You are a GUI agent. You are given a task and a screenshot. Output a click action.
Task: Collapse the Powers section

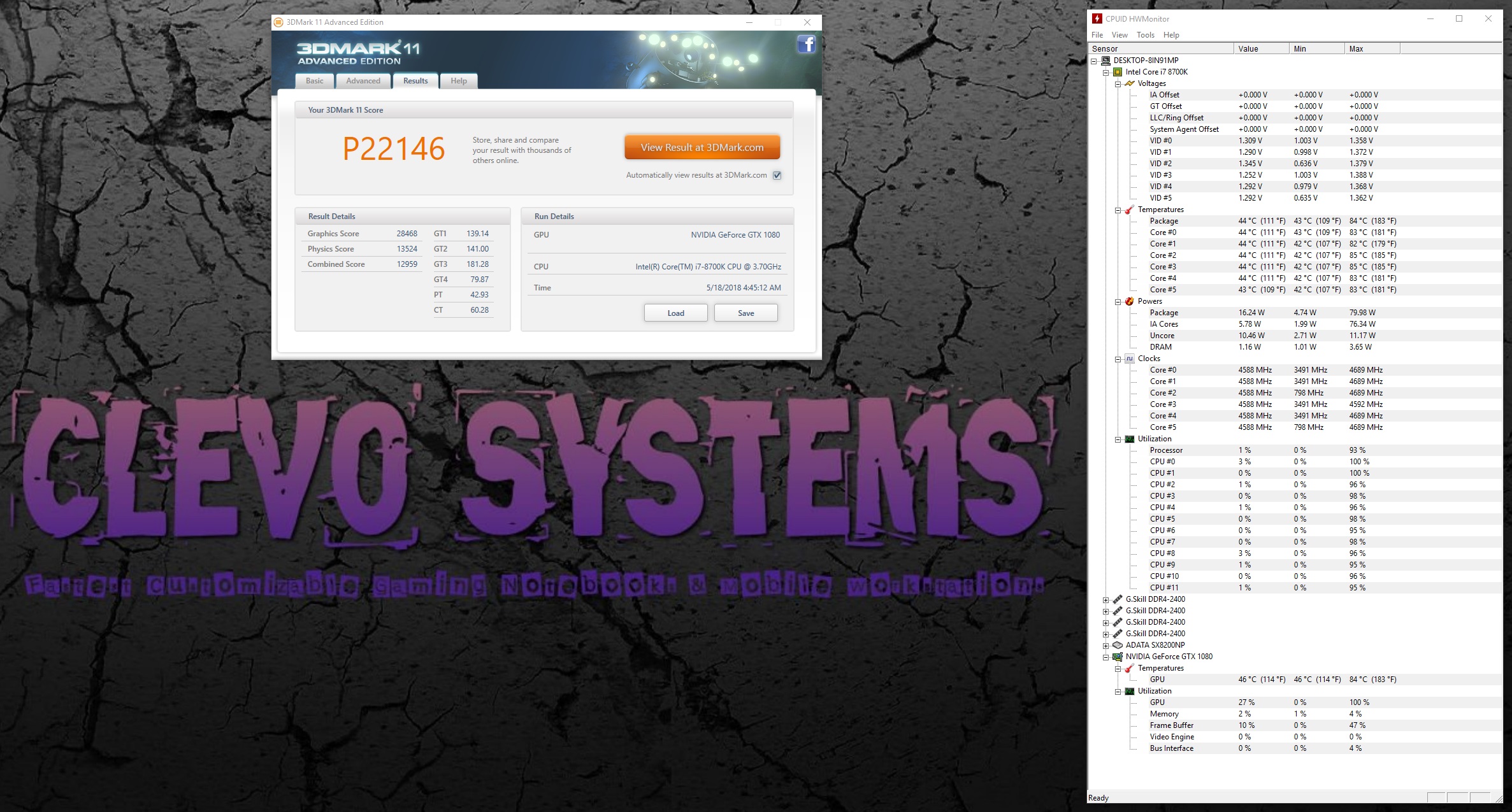click(1118, 302)
